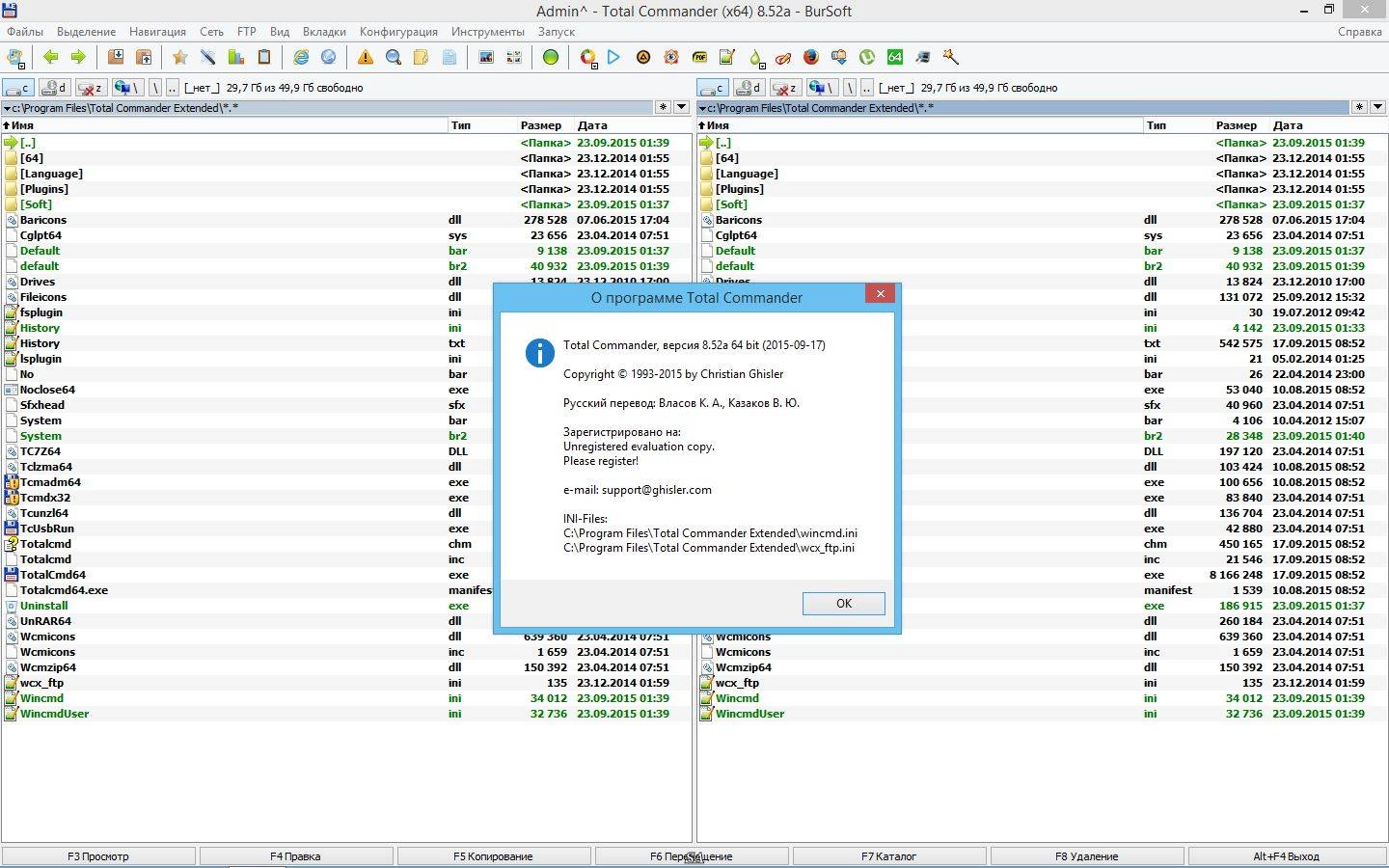Open the colorful circle icon dropdown
This screenshot has width=1389, height=868.
[594, 66]
